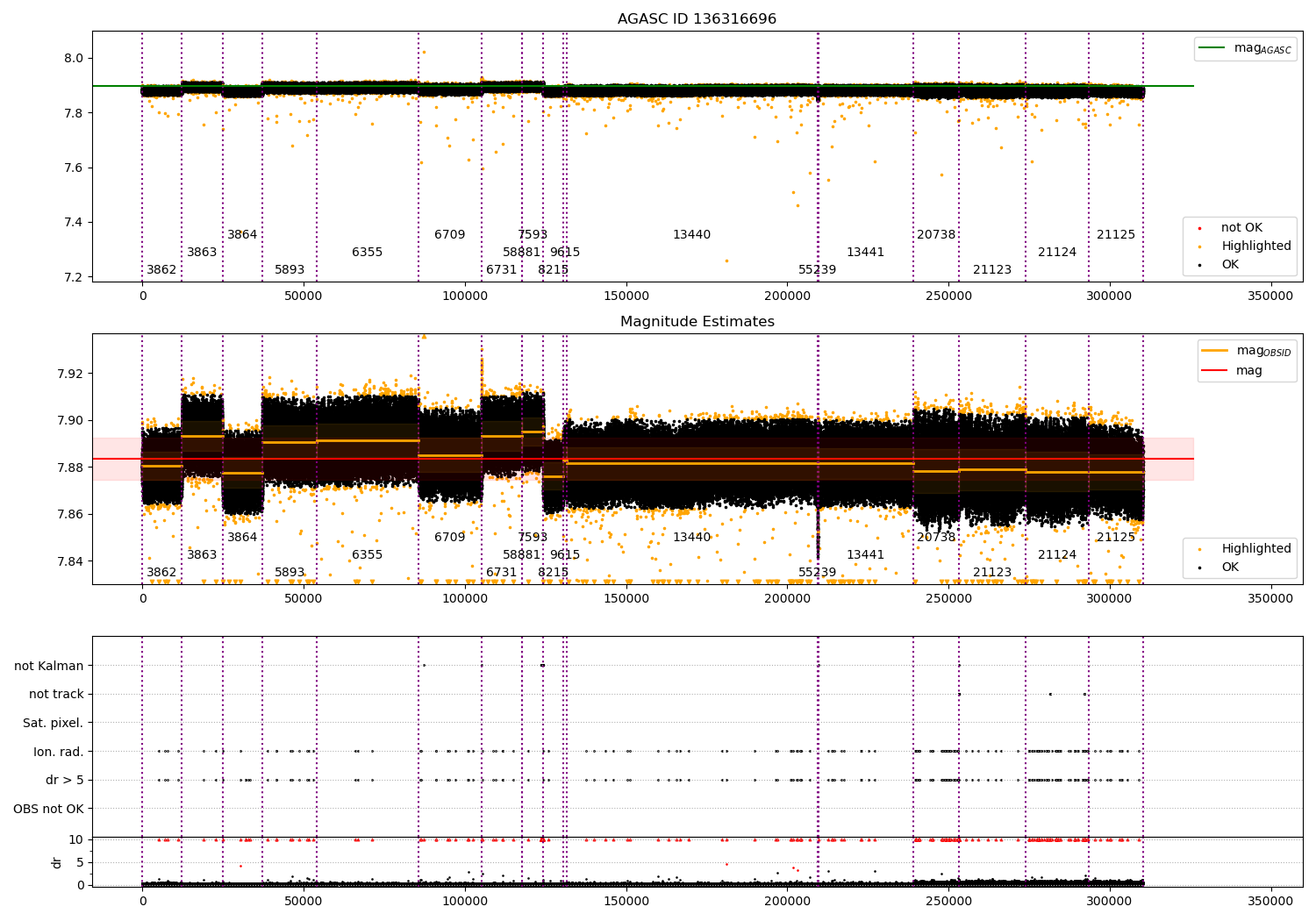Select the mag OBSID legend entry
This screenshot has width=1316, height=921.
coord(1247,351)
